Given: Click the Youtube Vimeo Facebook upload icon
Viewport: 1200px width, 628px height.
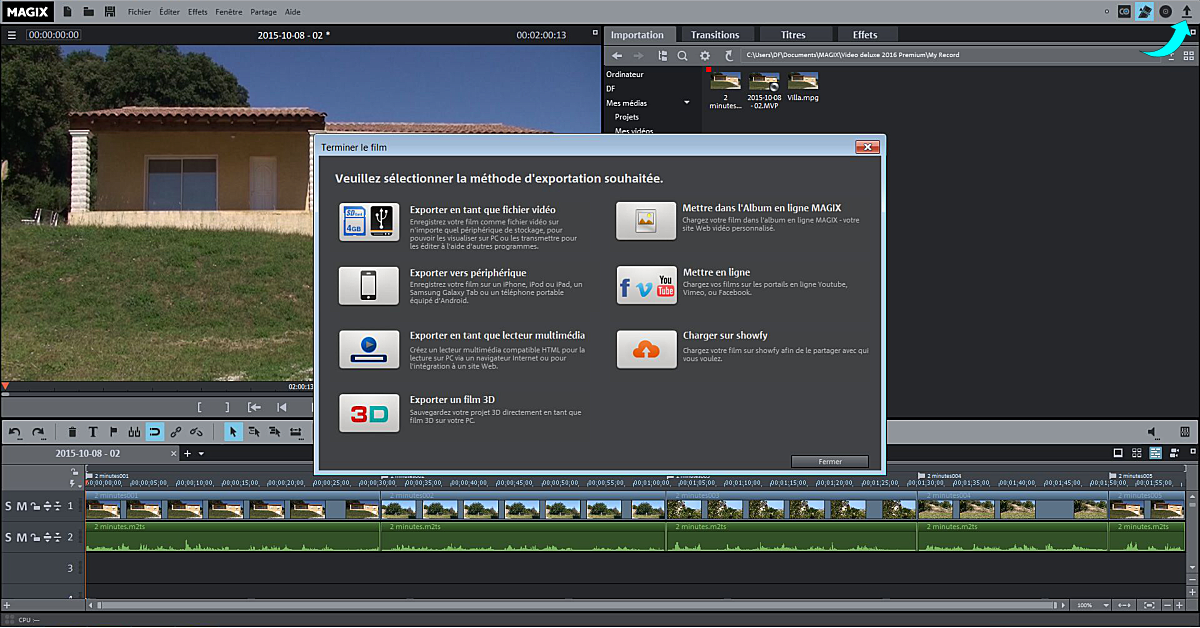Looking at the screenshot, I should click(x=646, y=285).
